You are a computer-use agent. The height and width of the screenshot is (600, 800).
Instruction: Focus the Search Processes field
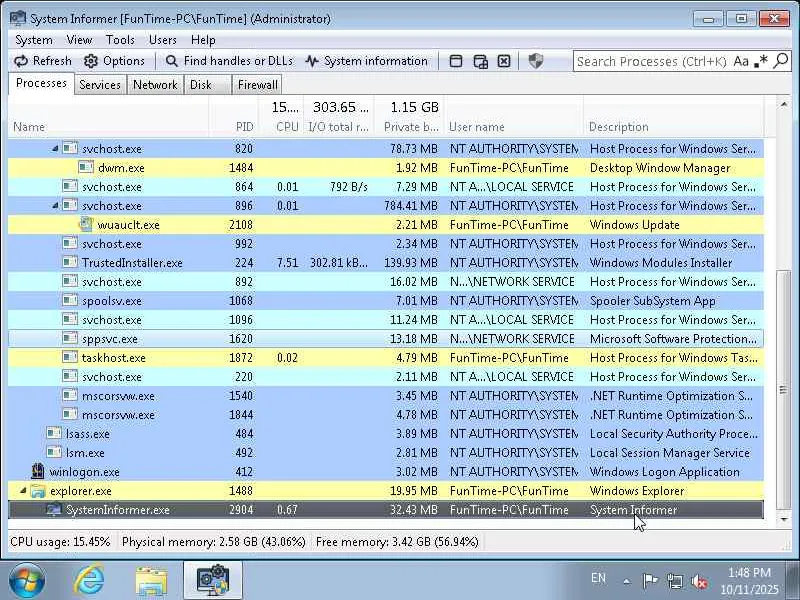[651, 61]
